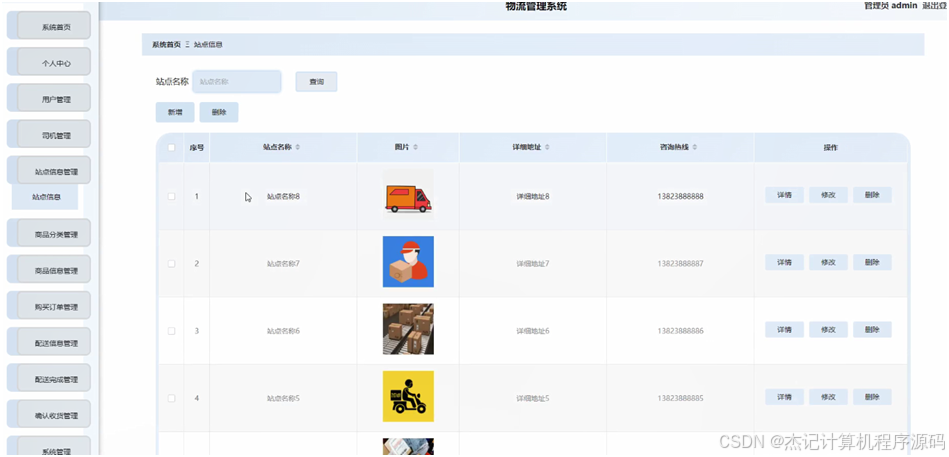Click the 详细地址7 cell
Image resolution: width=949 pixels, height=457 pixels.
(533, 263)
